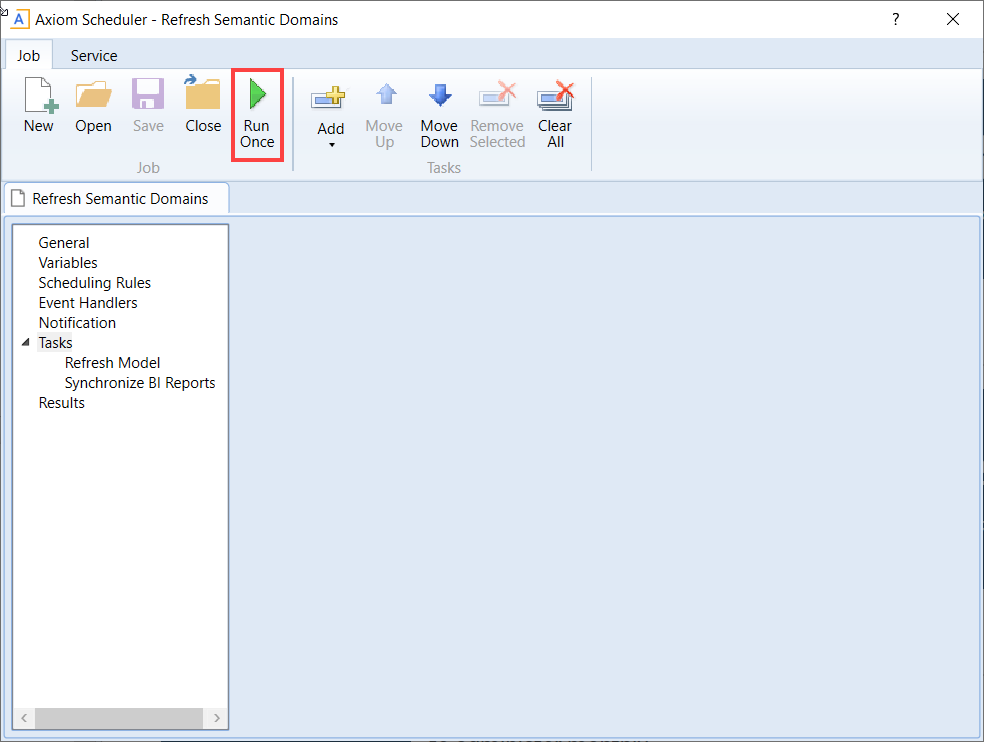Click the tree scrollbar right arrow

[x=217, y=718]
